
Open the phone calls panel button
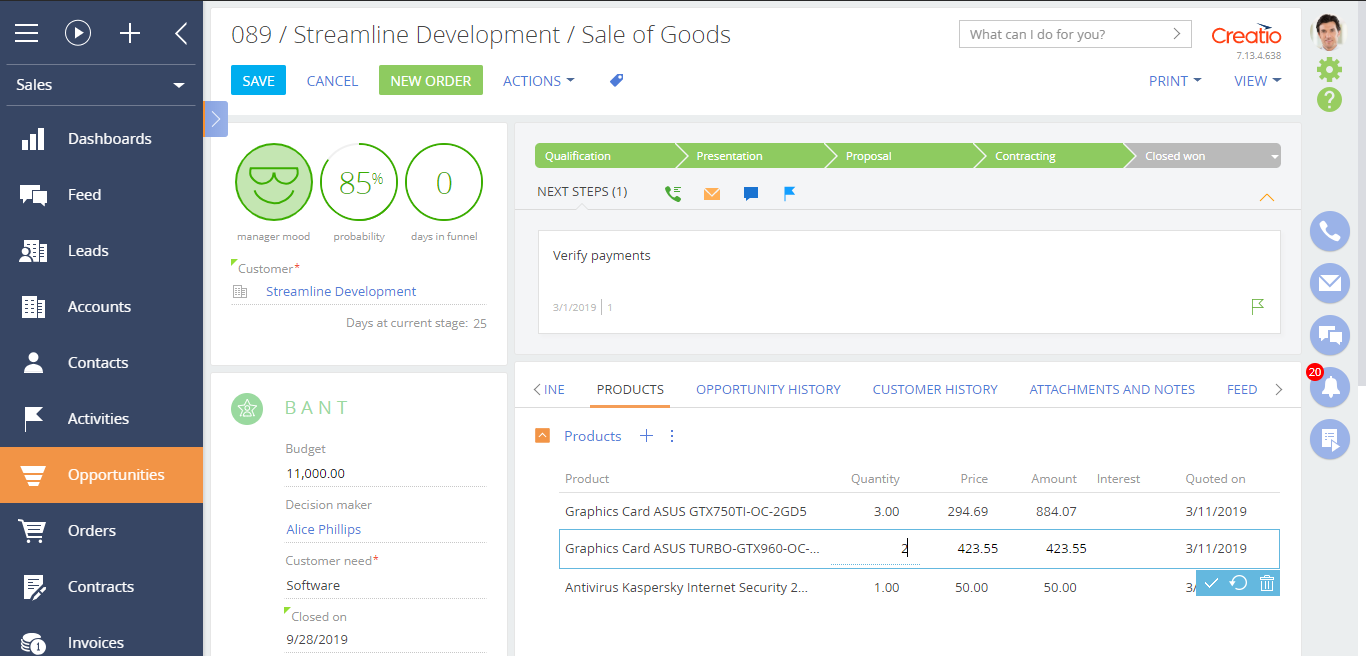coord(1330,232)
